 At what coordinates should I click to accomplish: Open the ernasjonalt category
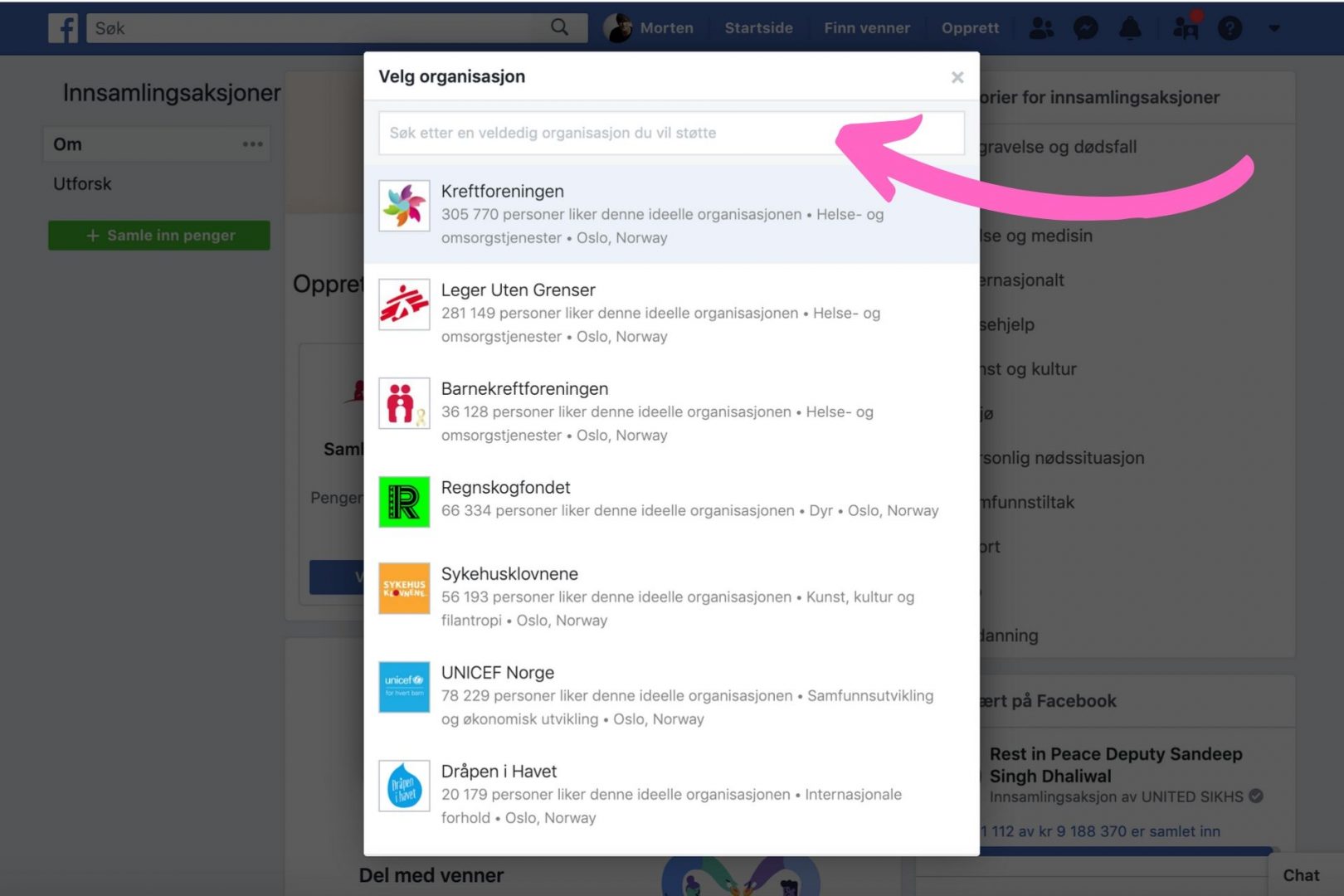pos(1022,280)
